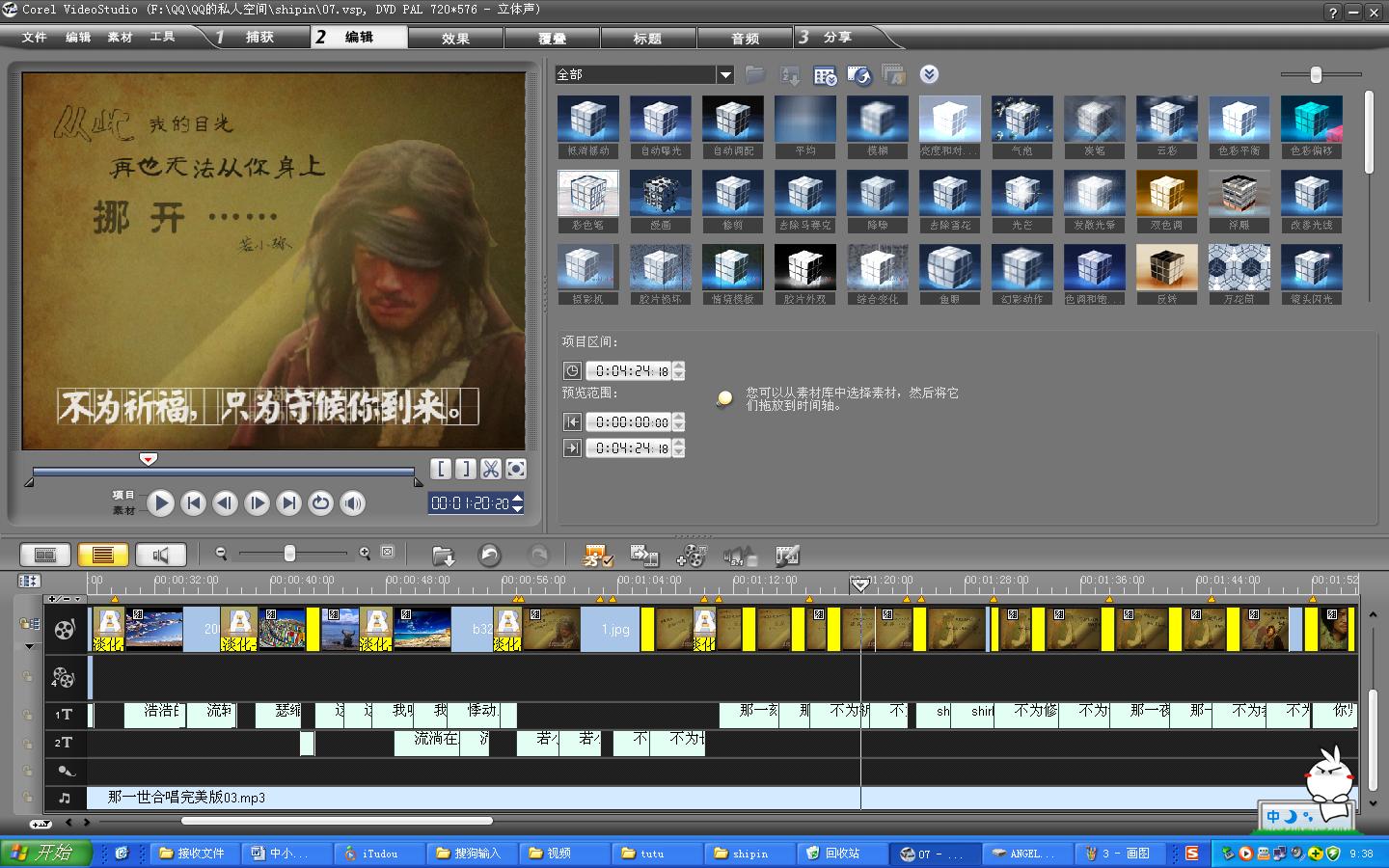The image size is (1389, 868).
Task: Switch to the 标题 tab
Action: pyautogui.click(x=647, y=39)
